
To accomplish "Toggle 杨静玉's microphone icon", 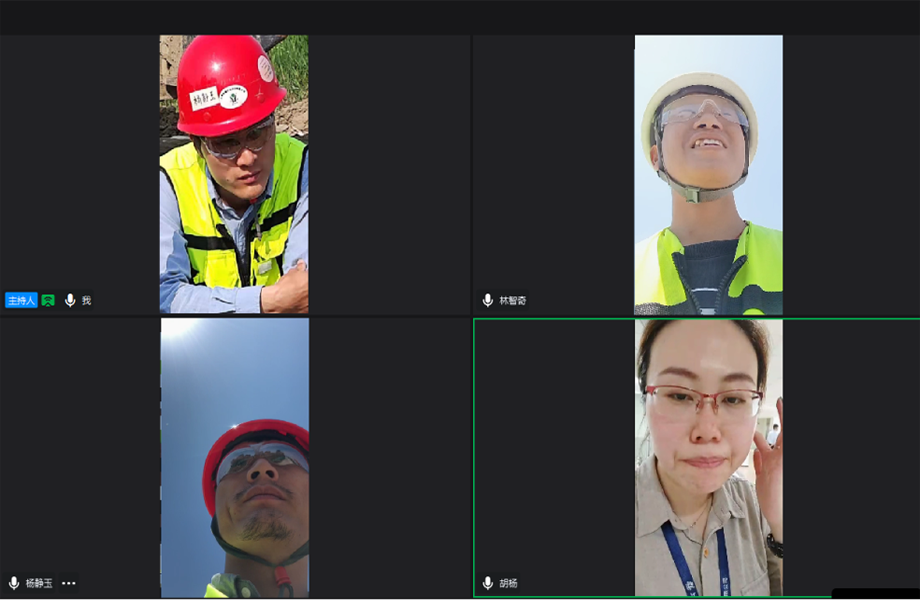I will point(14,583).
